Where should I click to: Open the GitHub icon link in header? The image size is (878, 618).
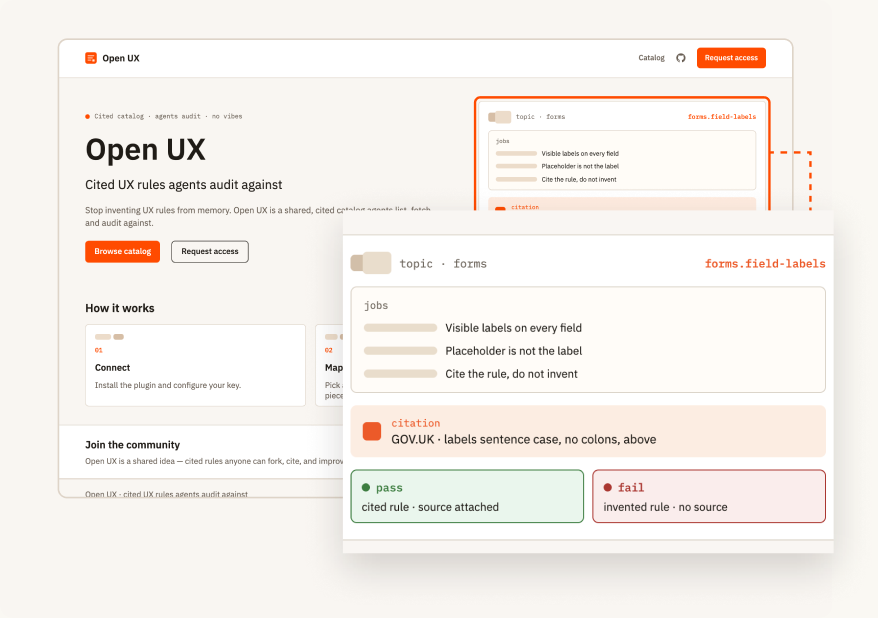tap(680, 58)
